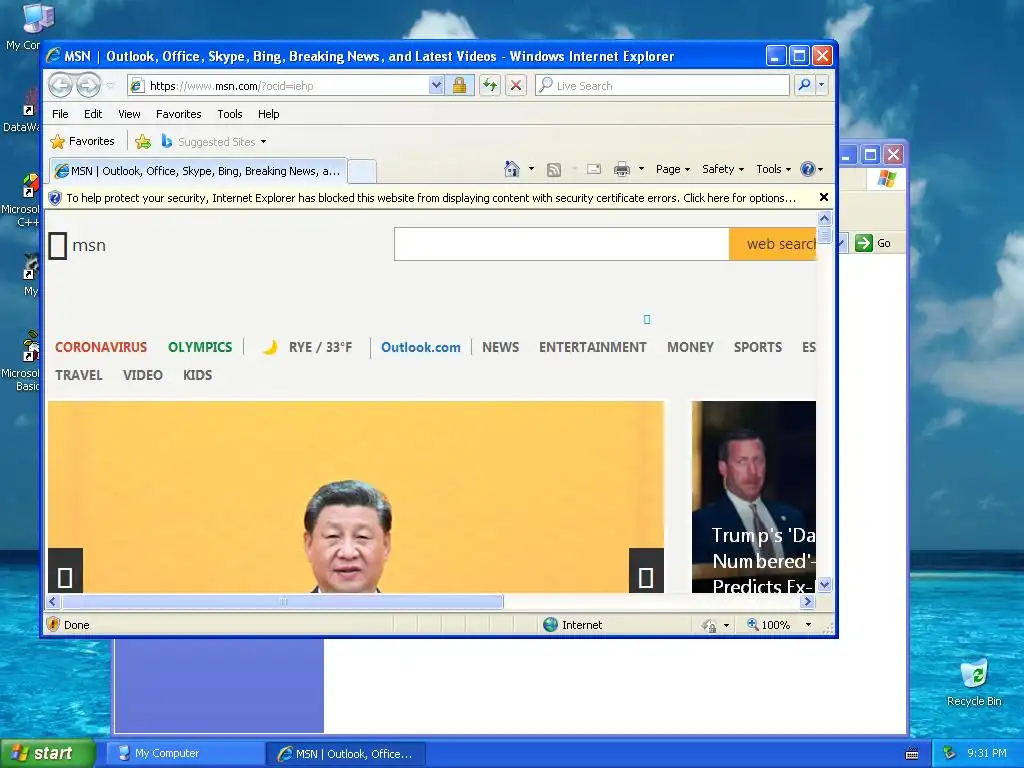Click the RSS feeds icon
The height and width of the screenshot is (768, 1024).
[554, 170]
